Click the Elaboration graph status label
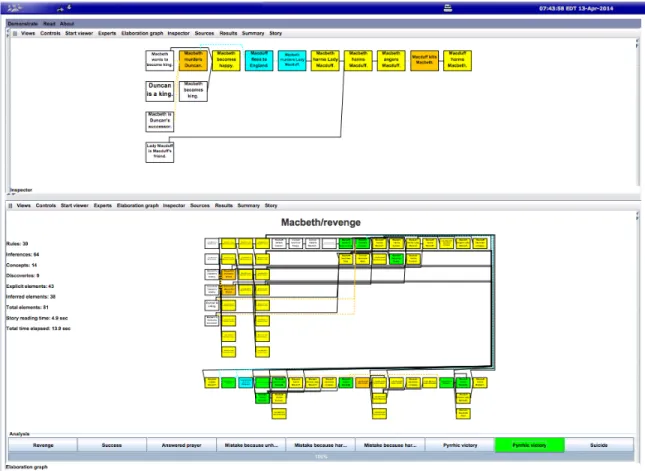This screenshot has width=645, height=471. pos(27,467)
